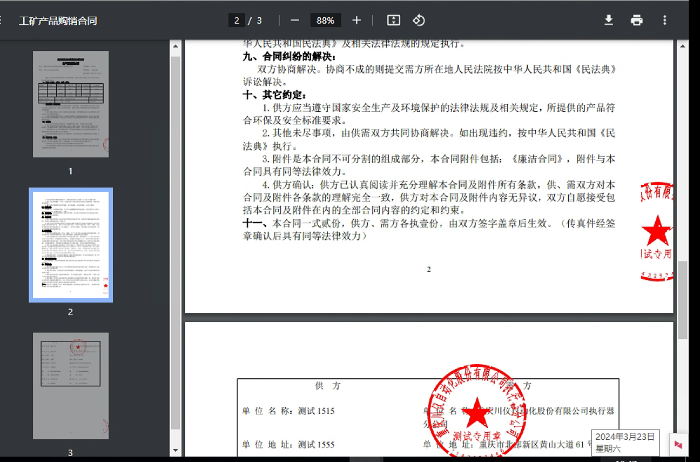
Task: Open the more actions three-dot menu
Action: pyautogui.click(x=665, y=20)
